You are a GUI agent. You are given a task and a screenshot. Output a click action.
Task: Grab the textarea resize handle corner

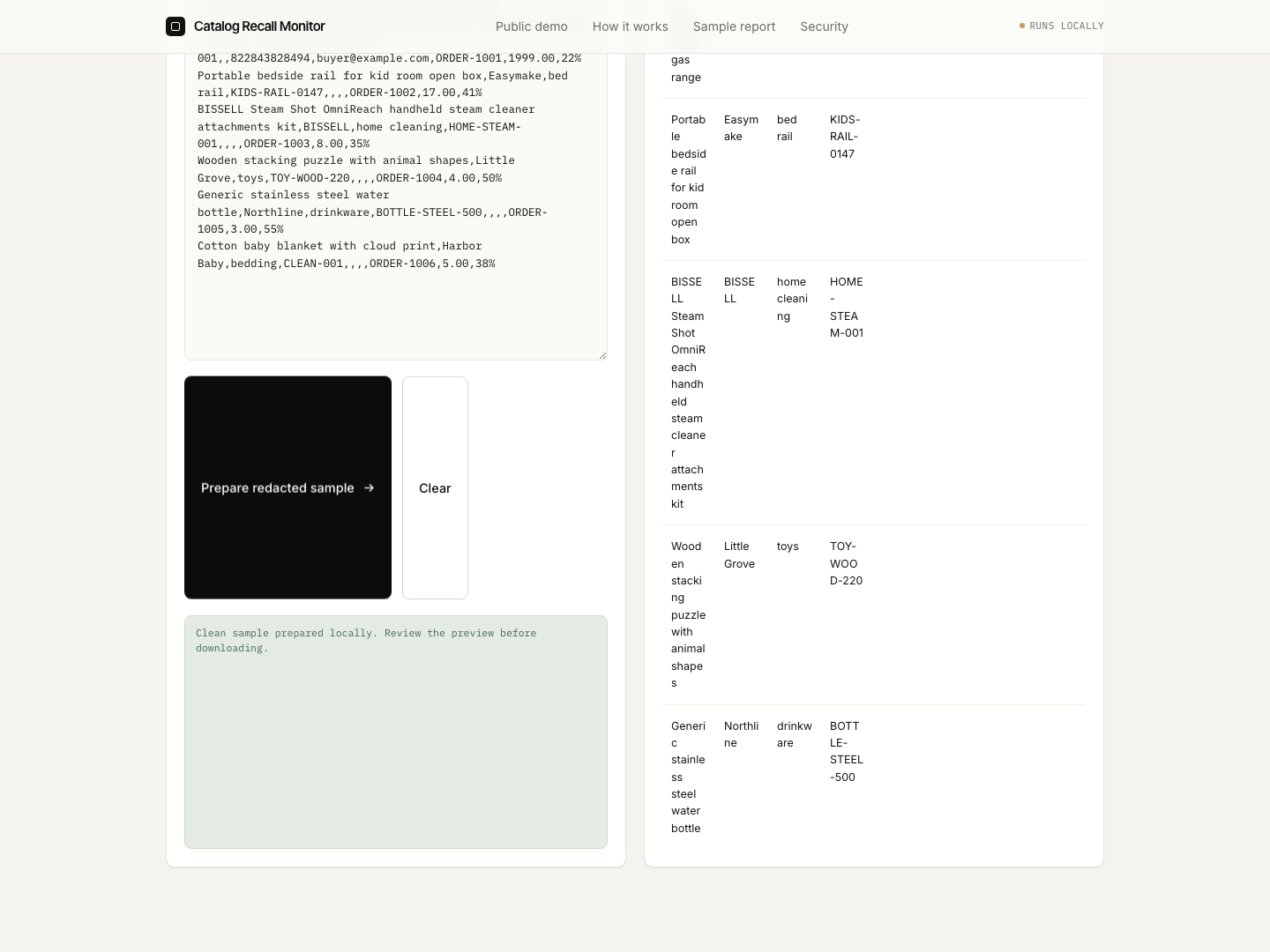click(602, 355)
